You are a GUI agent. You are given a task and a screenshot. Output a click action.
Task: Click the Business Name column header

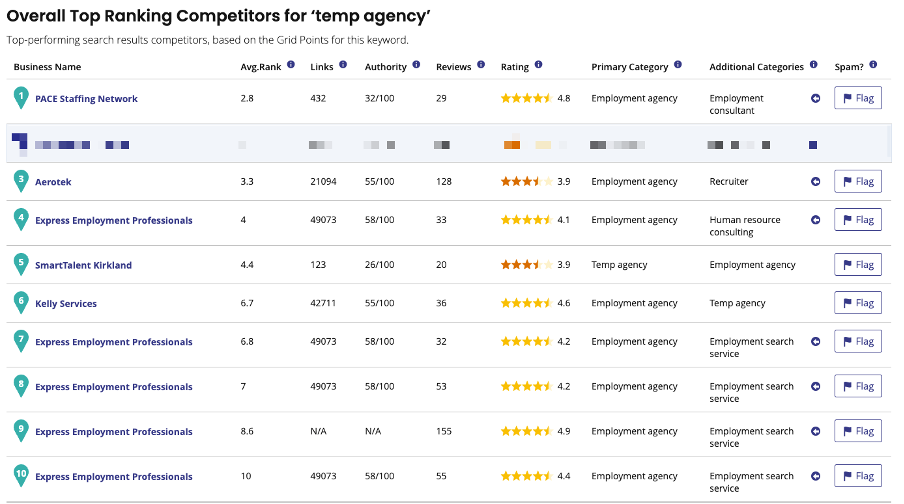[x=48, y=67]
